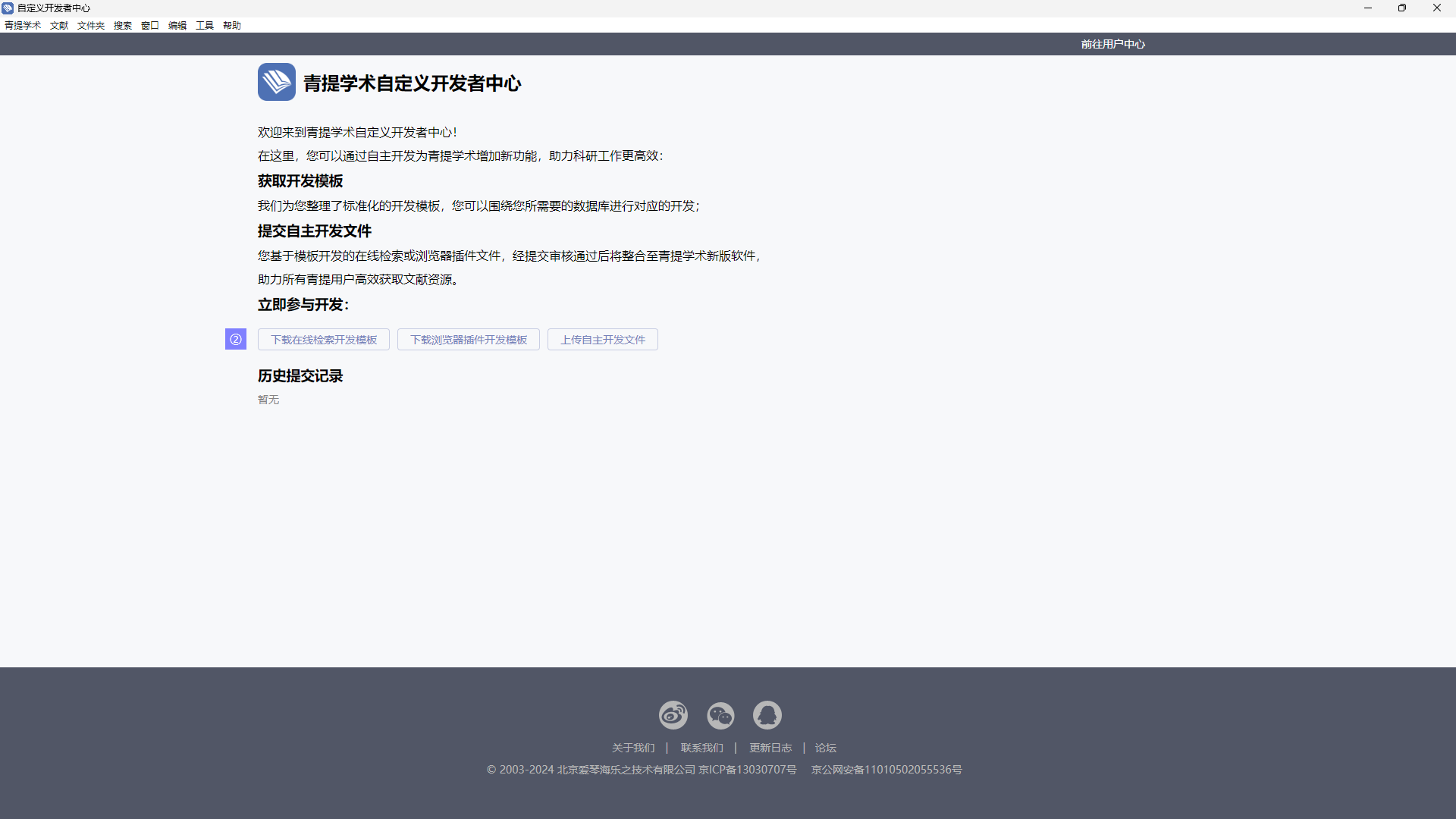Open the 搜索 menu

pyautogui.click(x=123, y=25)
